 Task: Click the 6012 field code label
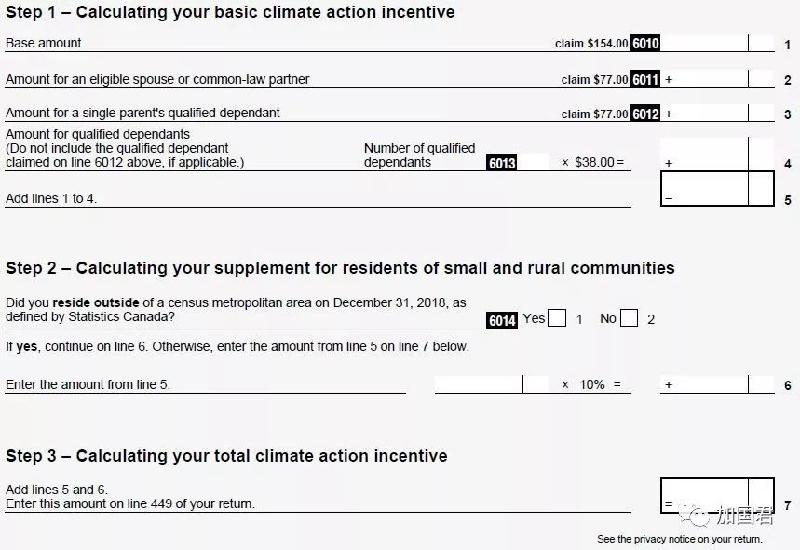[645, 113]
